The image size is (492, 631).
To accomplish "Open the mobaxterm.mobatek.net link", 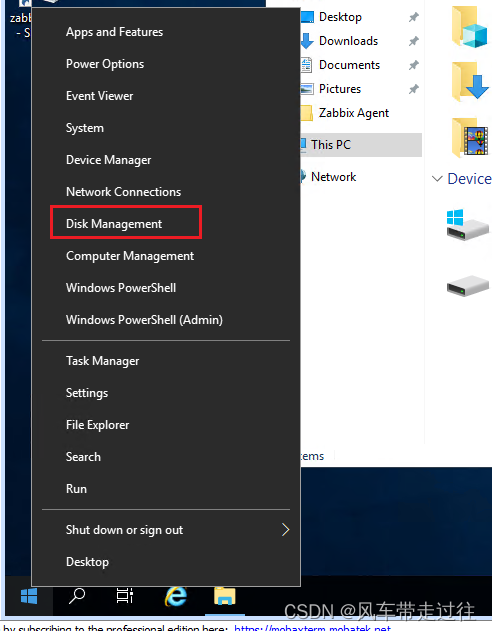I will point(313,627).
